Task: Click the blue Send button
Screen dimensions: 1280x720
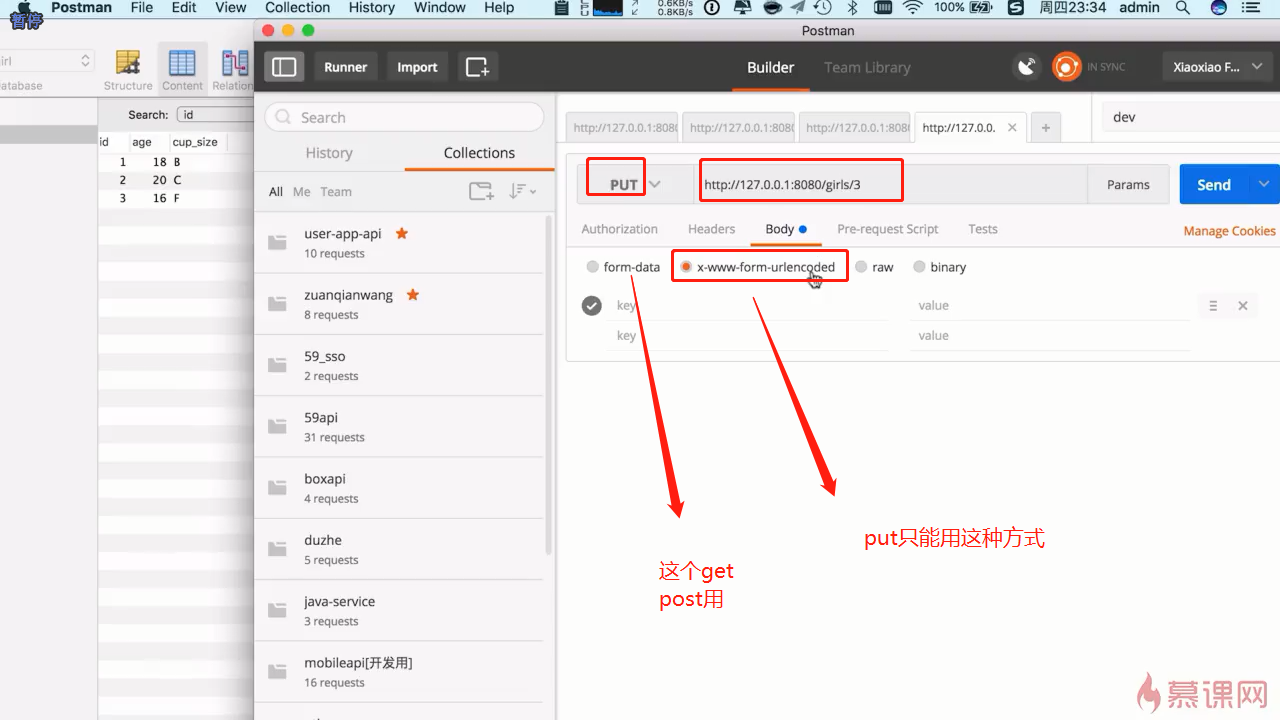Action: [x=1214, y=184]
